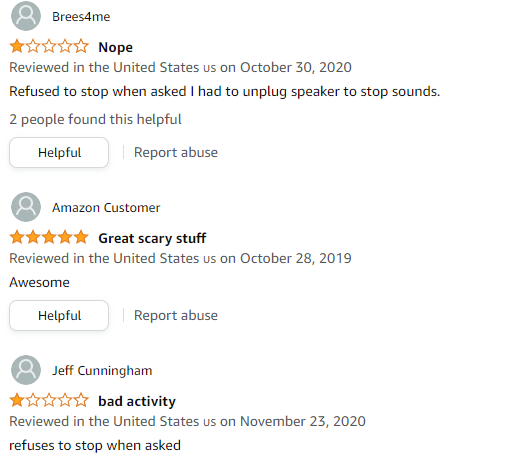Open the Amazon Customer avatar icon
507x458 pixels.
pos(26,207)
